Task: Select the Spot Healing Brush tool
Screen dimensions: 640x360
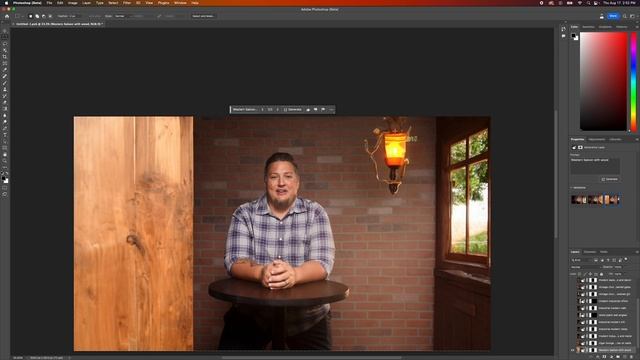Action: pos(5,76)
